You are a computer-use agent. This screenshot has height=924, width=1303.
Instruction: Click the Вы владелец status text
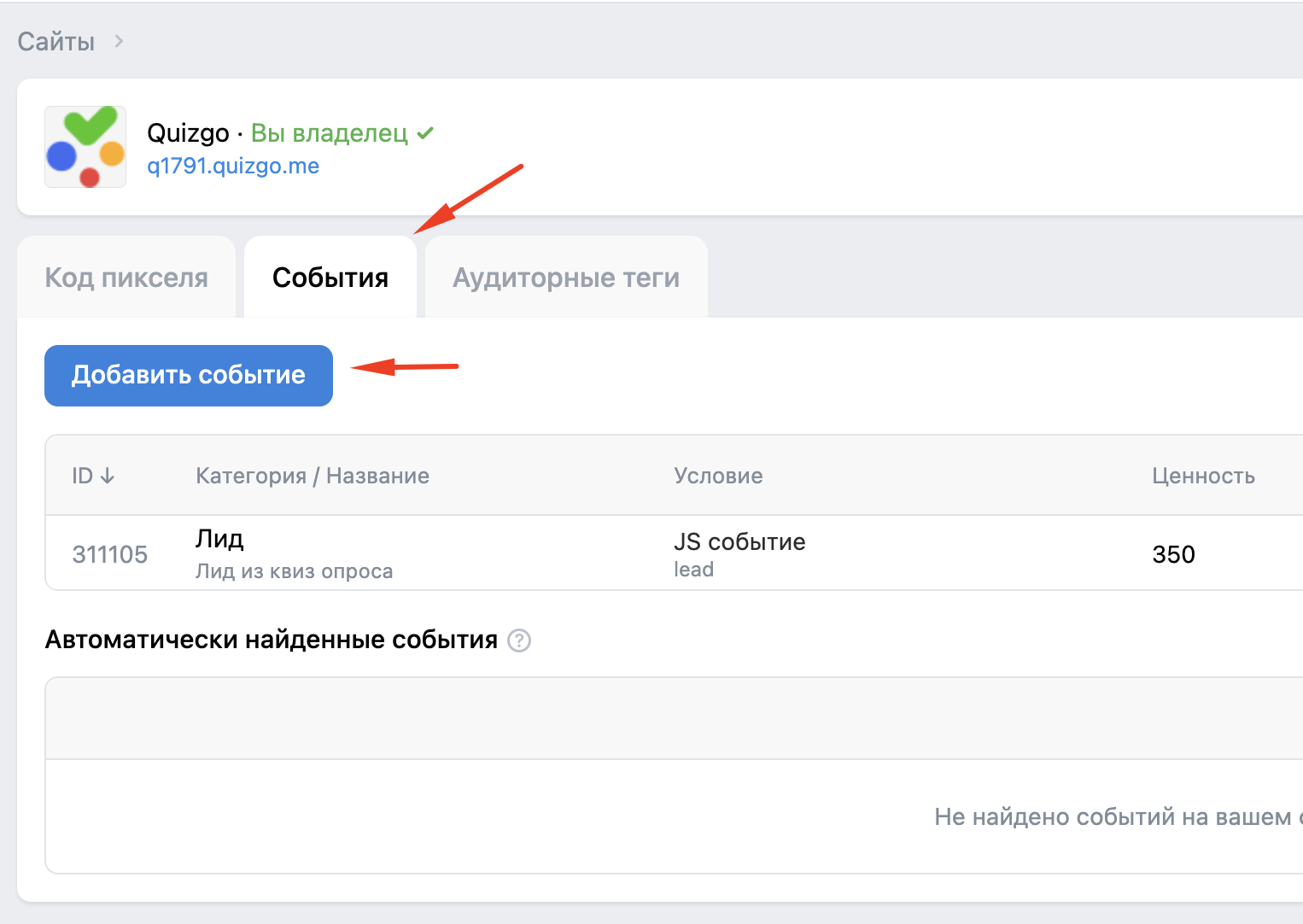pos(330,133)
